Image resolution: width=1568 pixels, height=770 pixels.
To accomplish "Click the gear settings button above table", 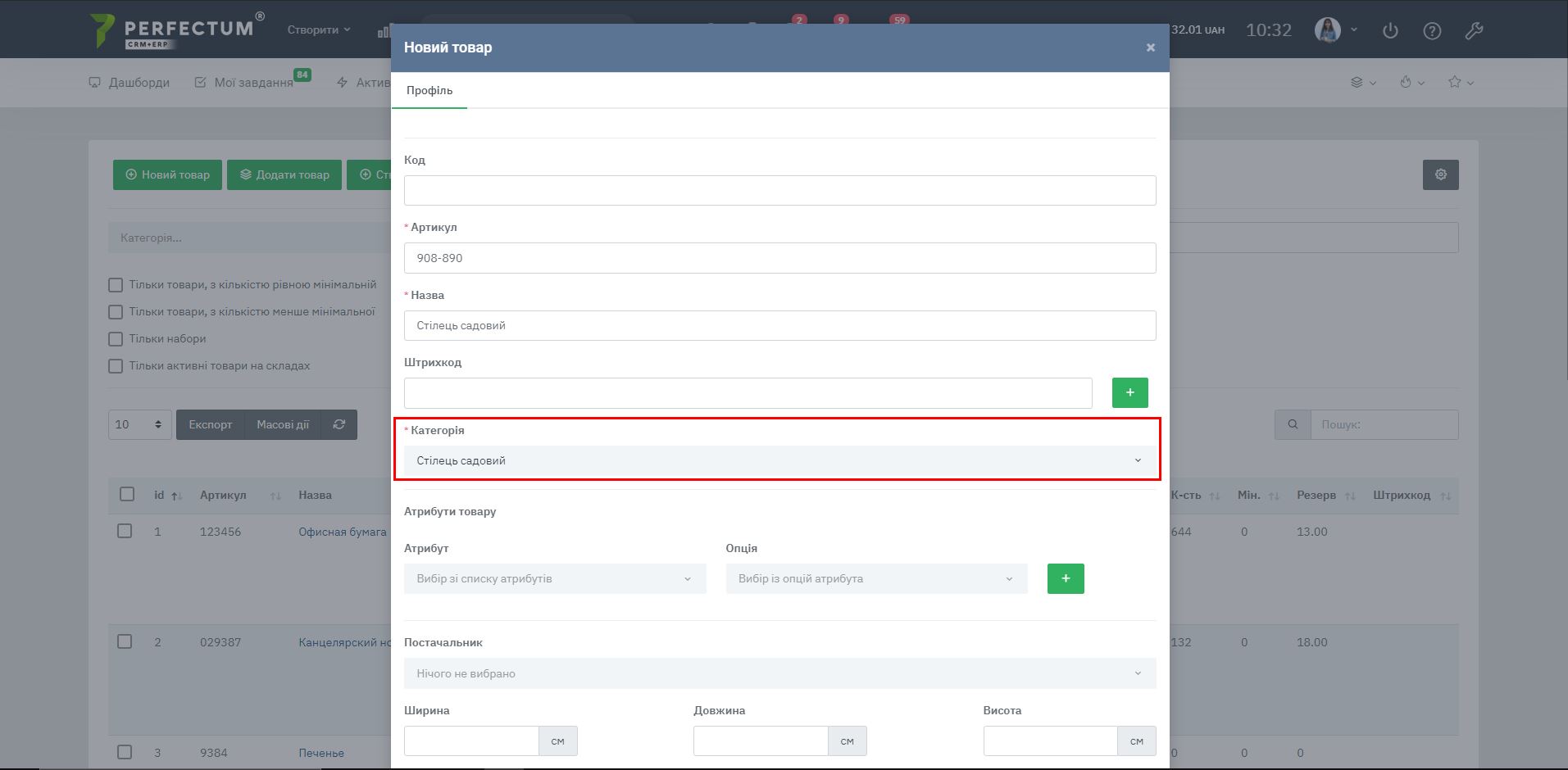I will 1440,174.
